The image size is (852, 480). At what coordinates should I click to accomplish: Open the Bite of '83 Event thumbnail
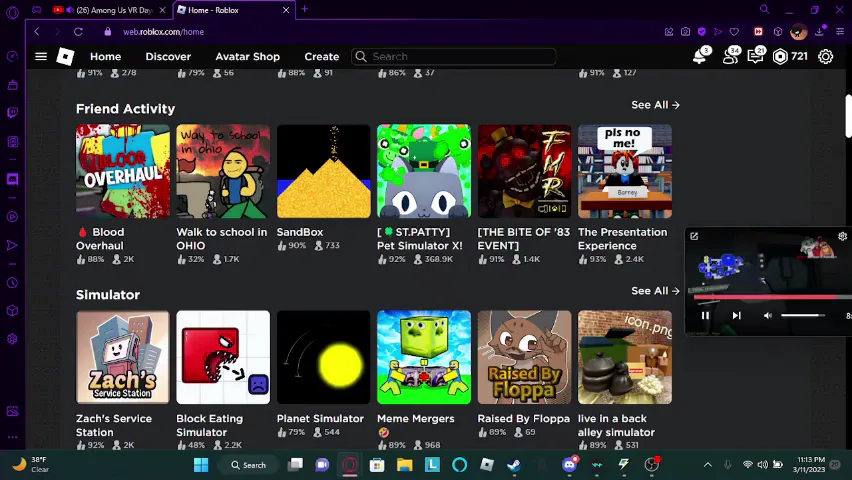point(524,171)
